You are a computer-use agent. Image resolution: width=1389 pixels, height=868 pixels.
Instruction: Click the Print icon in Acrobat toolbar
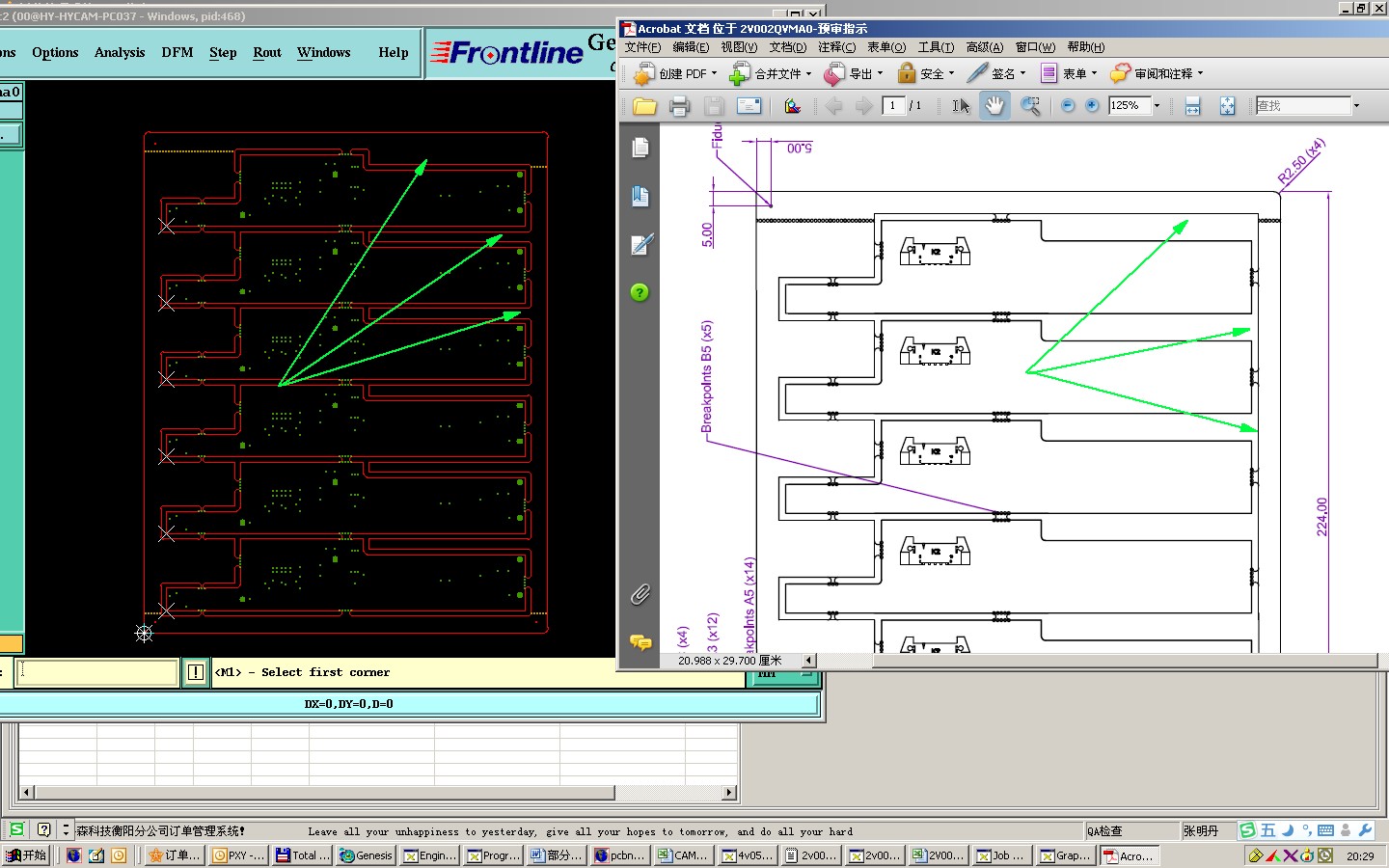pos(679,106)
